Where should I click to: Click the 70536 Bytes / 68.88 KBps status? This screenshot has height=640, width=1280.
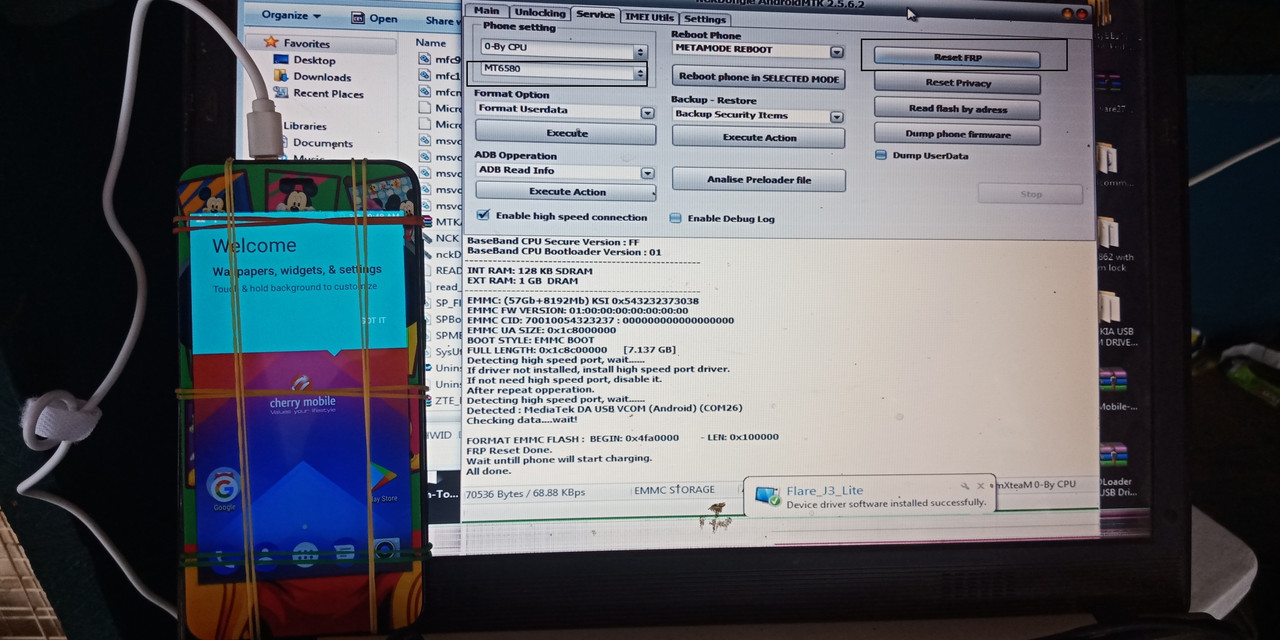click(x=525, y=493)
